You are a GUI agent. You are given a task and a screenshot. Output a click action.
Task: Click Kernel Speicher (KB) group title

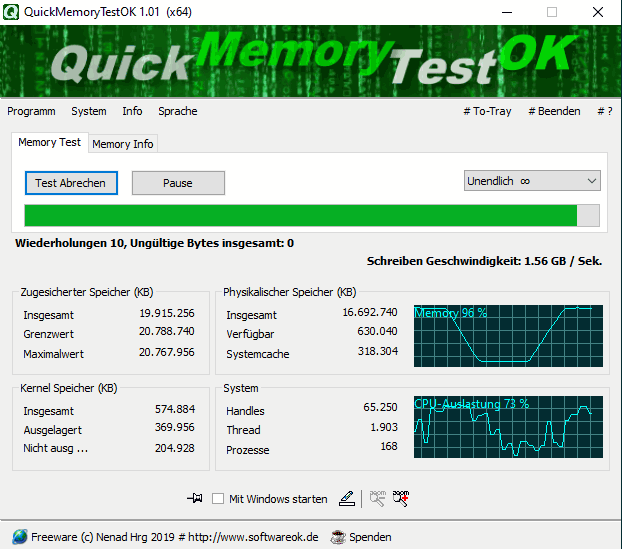point(69,388)
